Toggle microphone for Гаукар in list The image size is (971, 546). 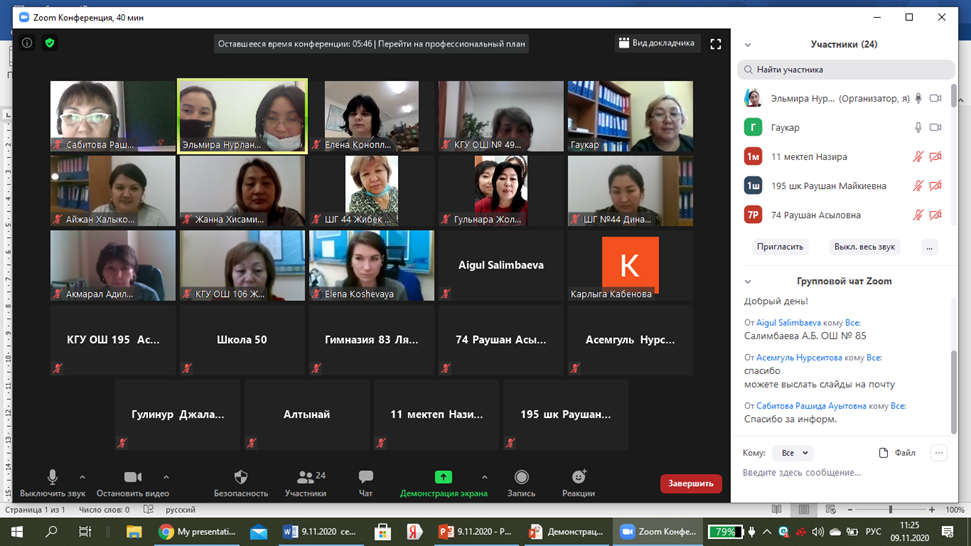click(918, 127)
